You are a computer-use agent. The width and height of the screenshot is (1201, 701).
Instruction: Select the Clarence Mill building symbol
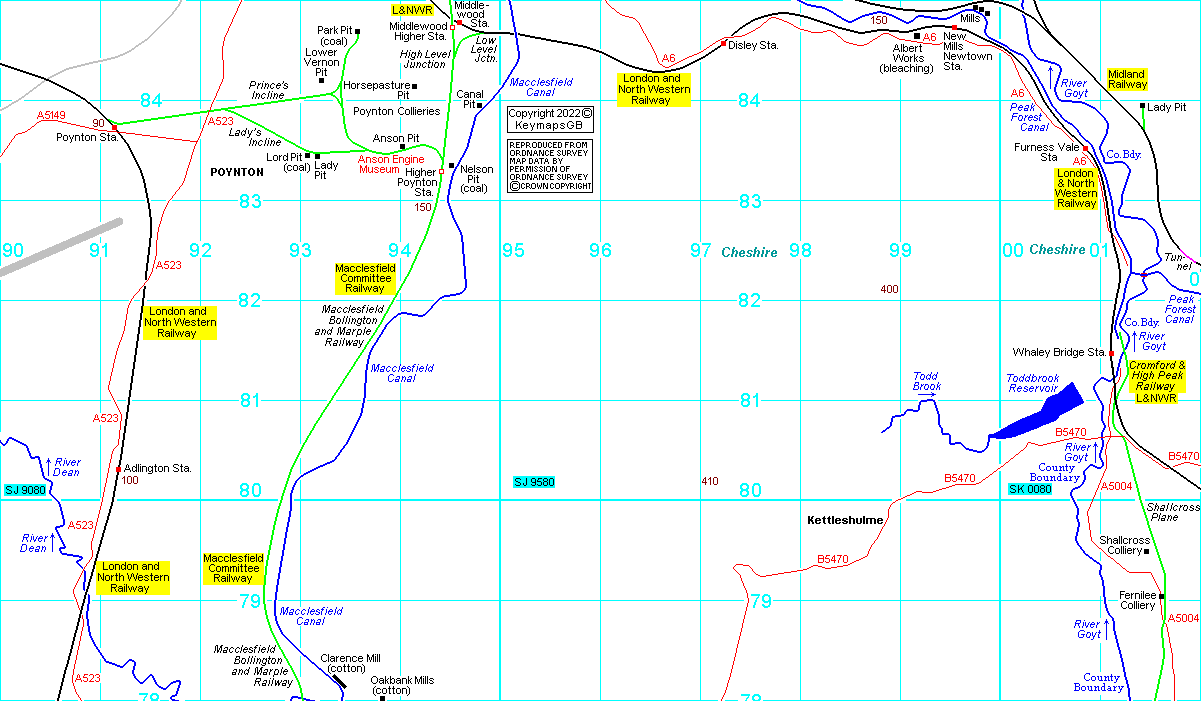(x=339, y=680)
